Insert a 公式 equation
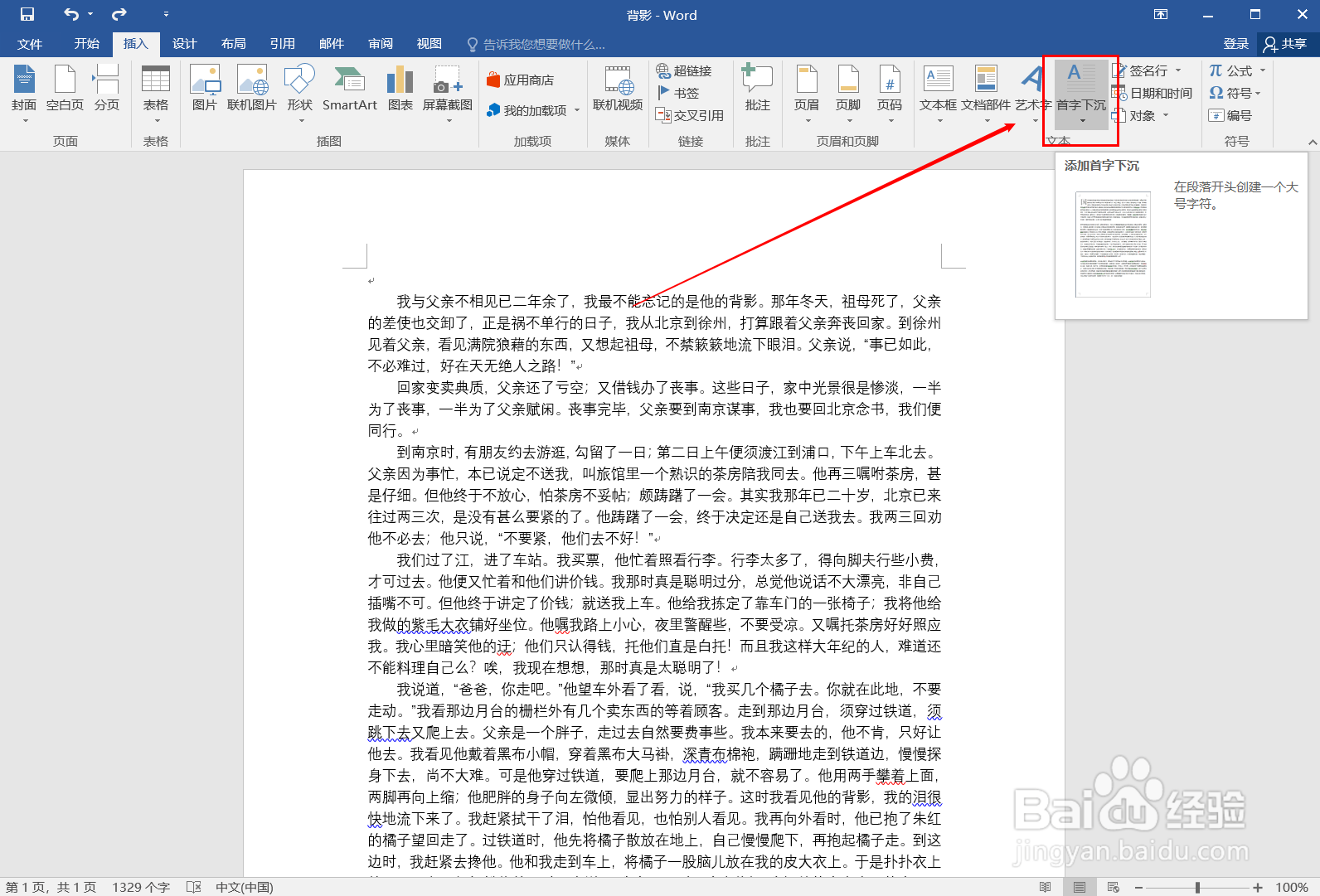Screen dimensions: 1320x896 pos(1230,70)
